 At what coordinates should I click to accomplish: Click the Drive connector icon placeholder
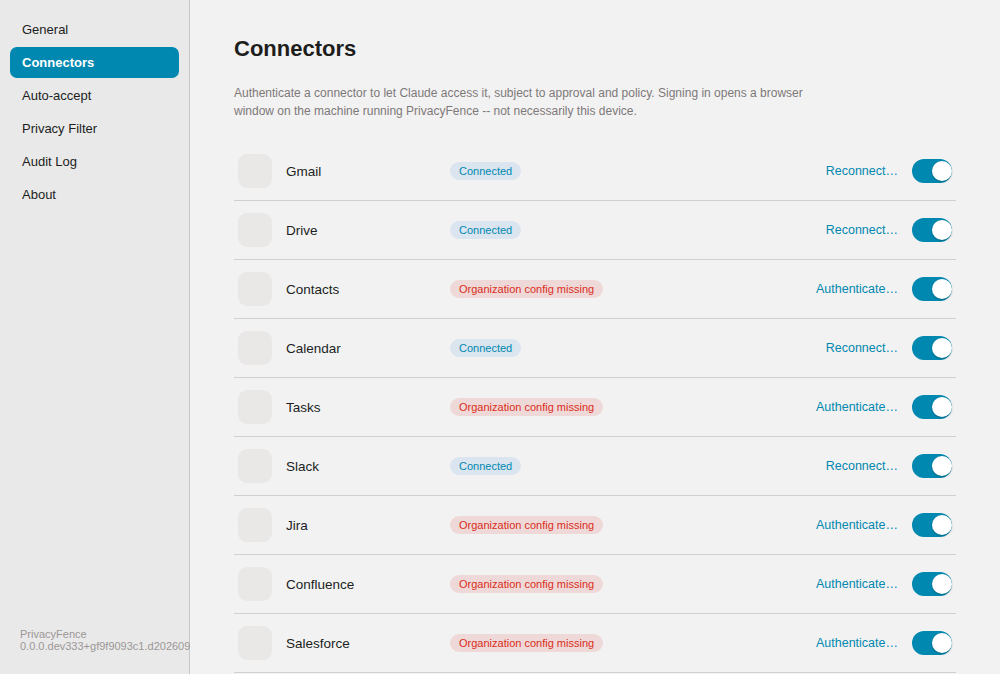coord(255,230)
